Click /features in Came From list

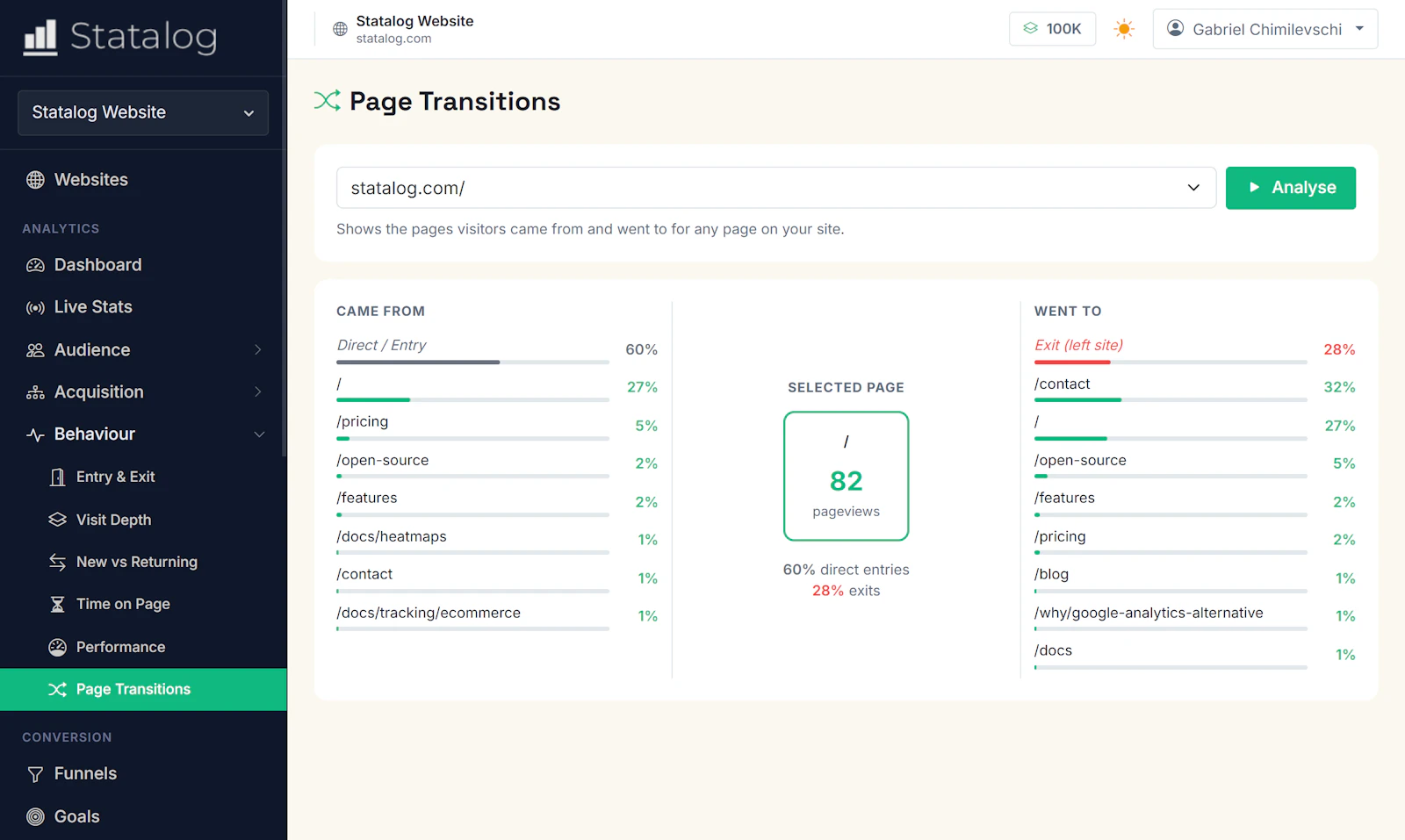tap(367, 499)
